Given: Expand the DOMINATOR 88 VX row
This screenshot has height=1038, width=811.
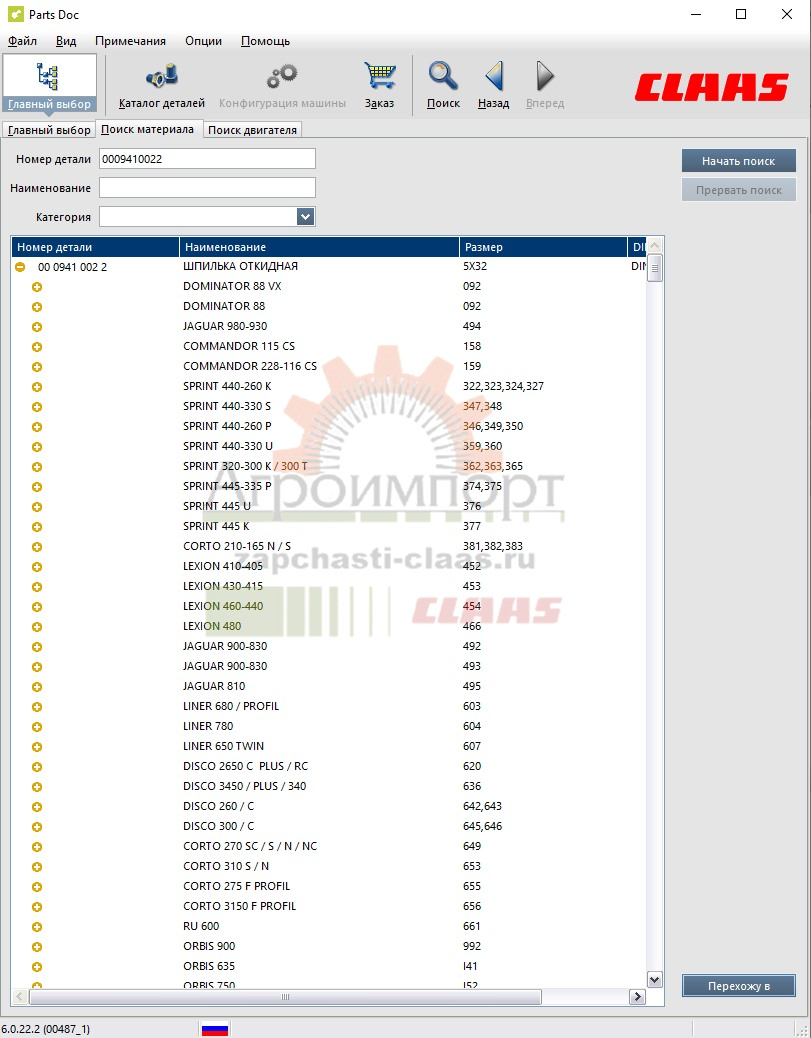Looking at the screenshot, I should 37,287.
